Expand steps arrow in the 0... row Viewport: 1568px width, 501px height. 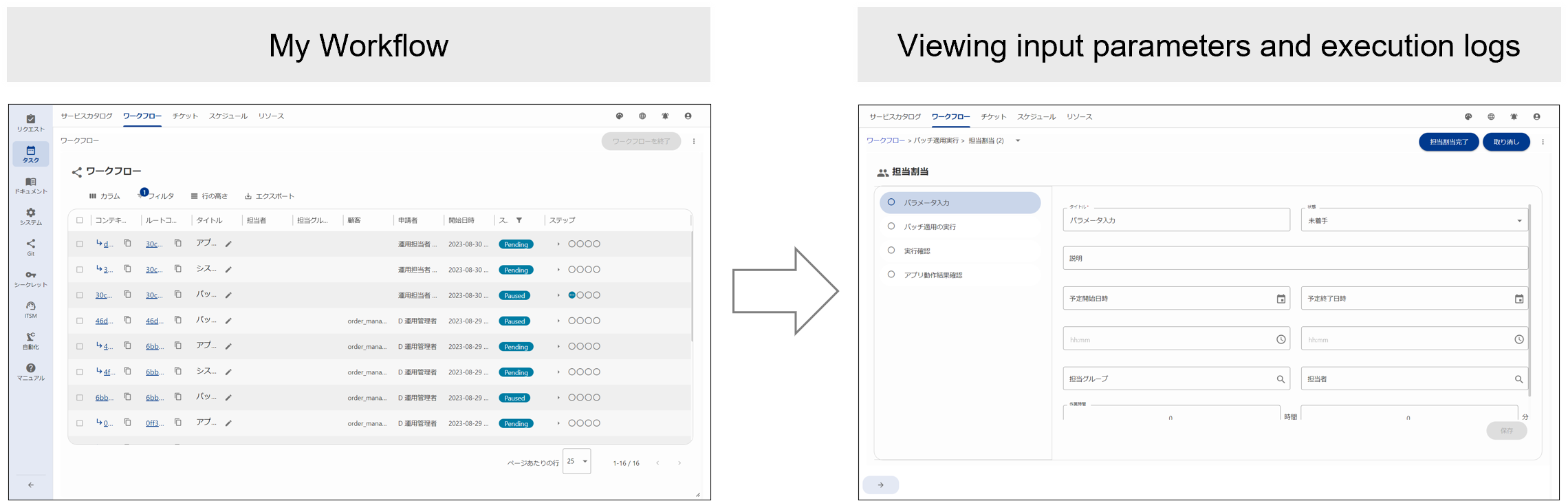[558, 423]
